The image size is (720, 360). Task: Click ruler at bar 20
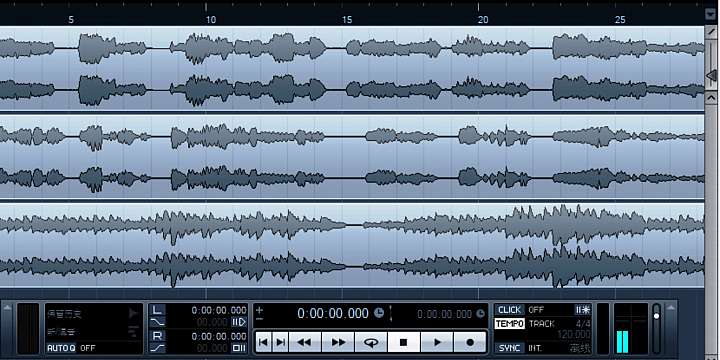point(483,20)
